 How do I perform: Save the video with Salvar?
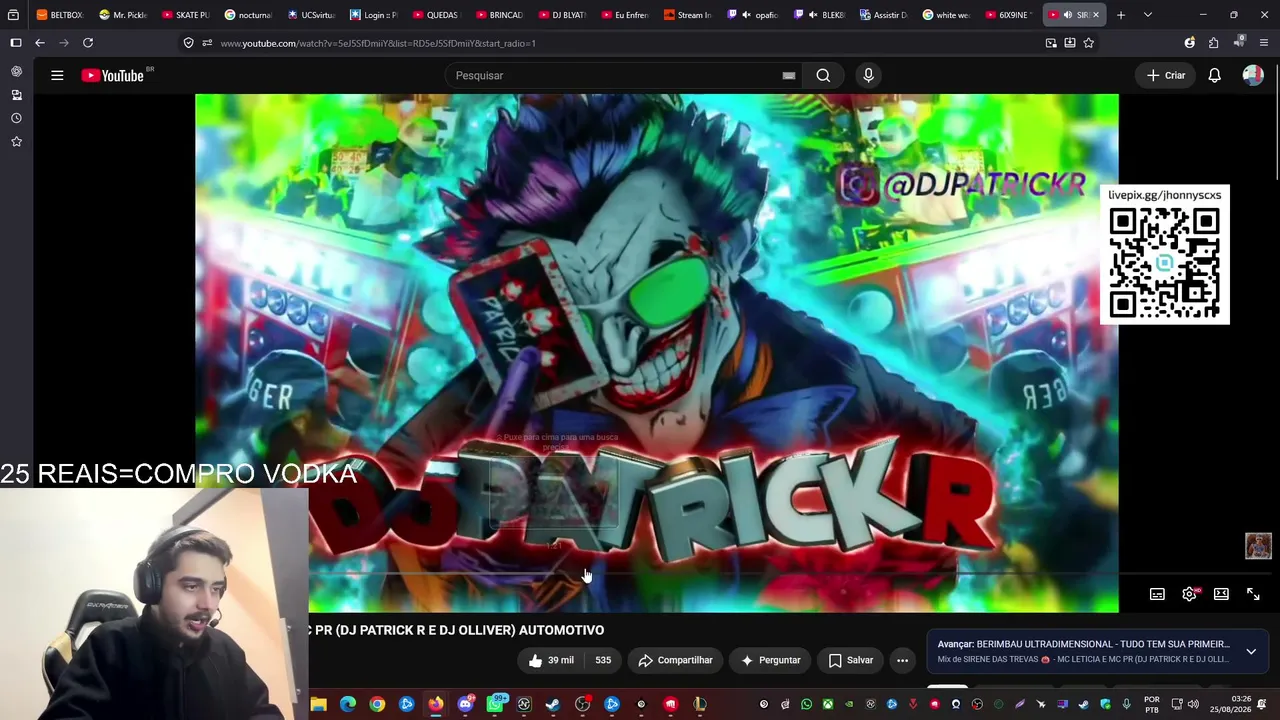pos(851,660)
